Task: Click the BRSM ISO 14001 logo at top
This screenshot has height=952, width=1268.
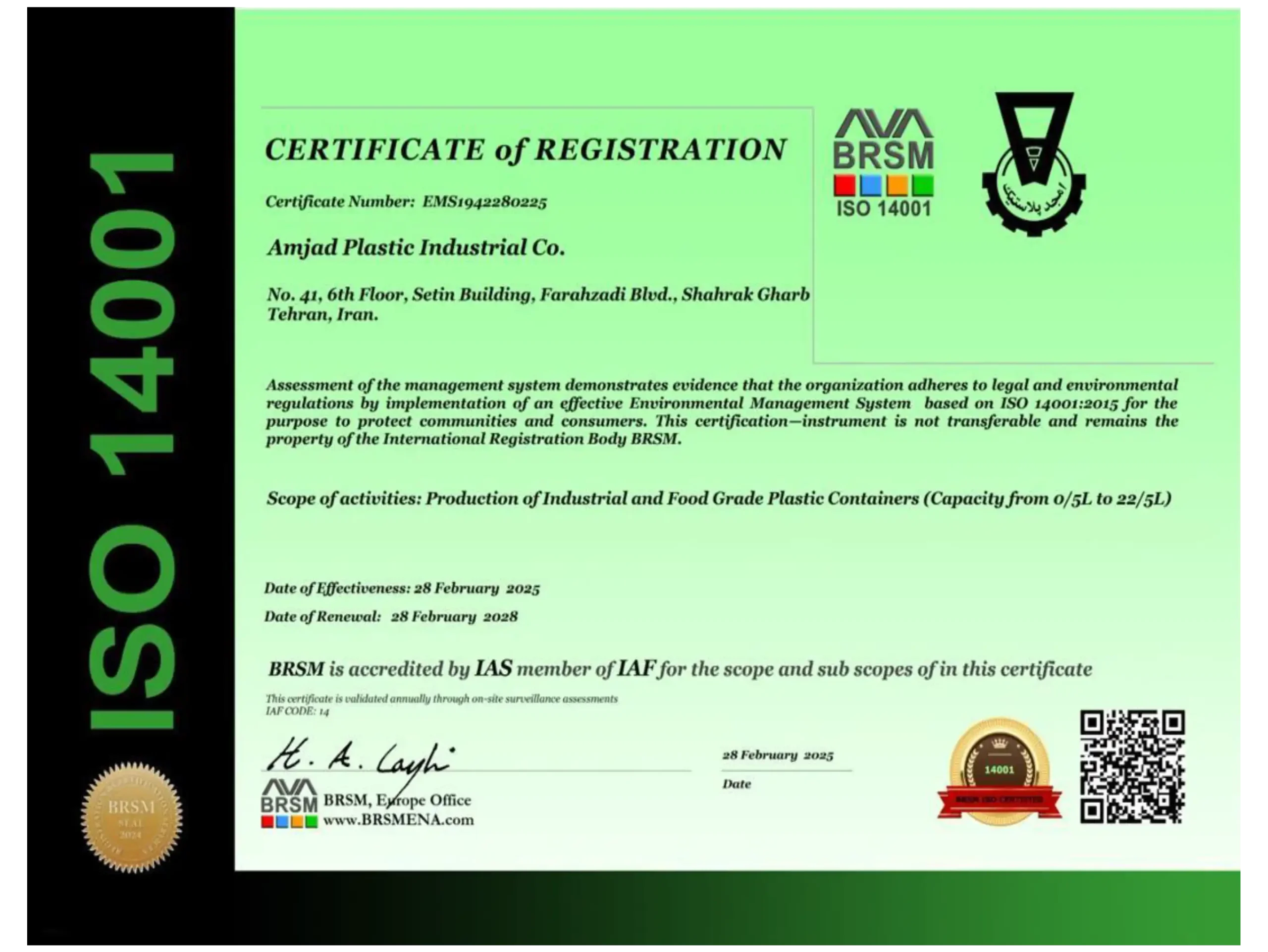Action: (883, 163)
